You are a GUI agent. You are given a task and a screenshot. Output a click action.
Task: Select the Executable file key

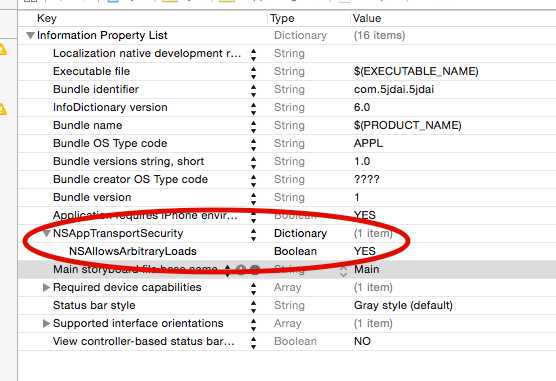[91, 71]
